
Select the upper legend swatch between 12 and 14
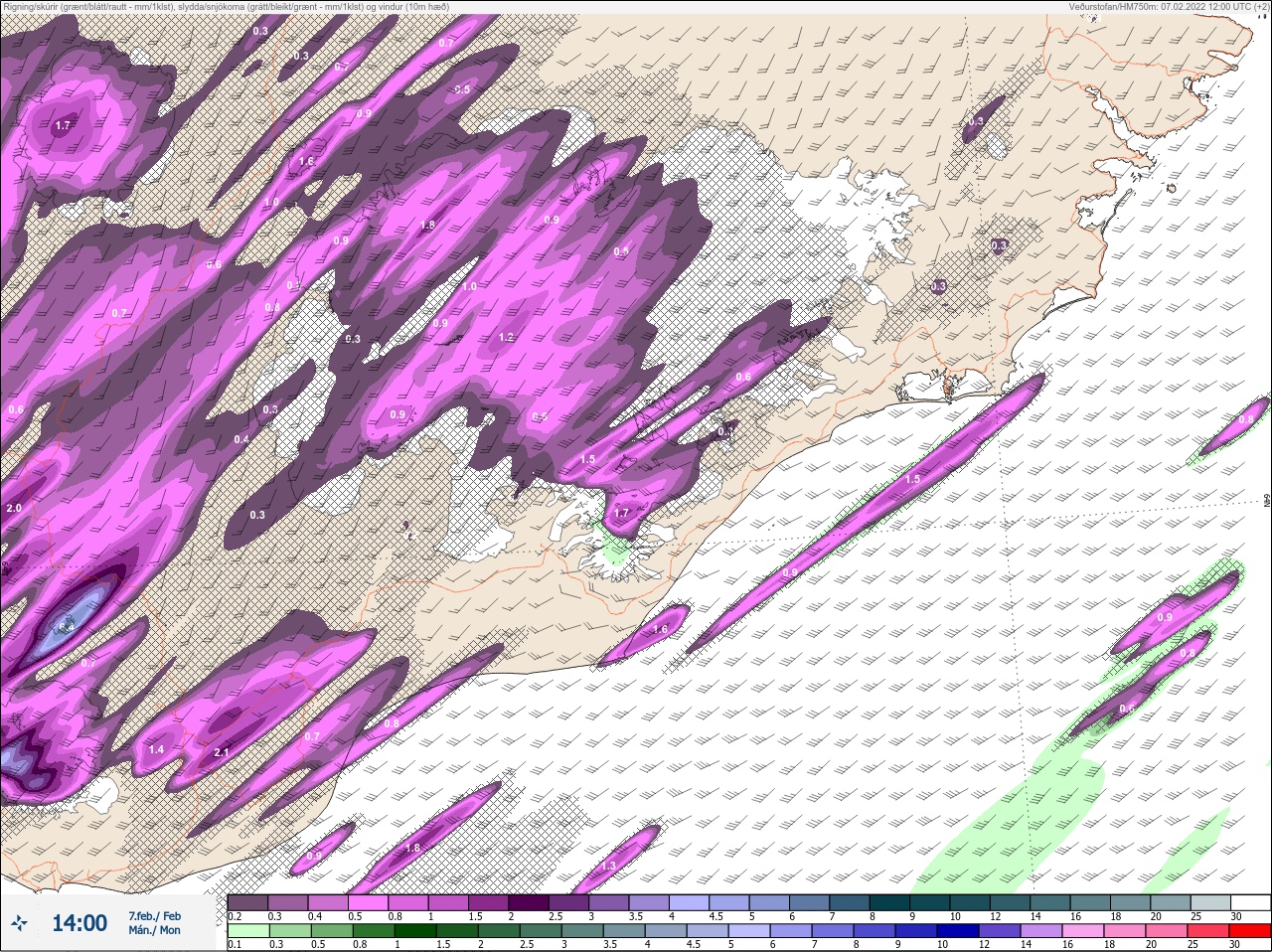click(x=1010, y=902)
